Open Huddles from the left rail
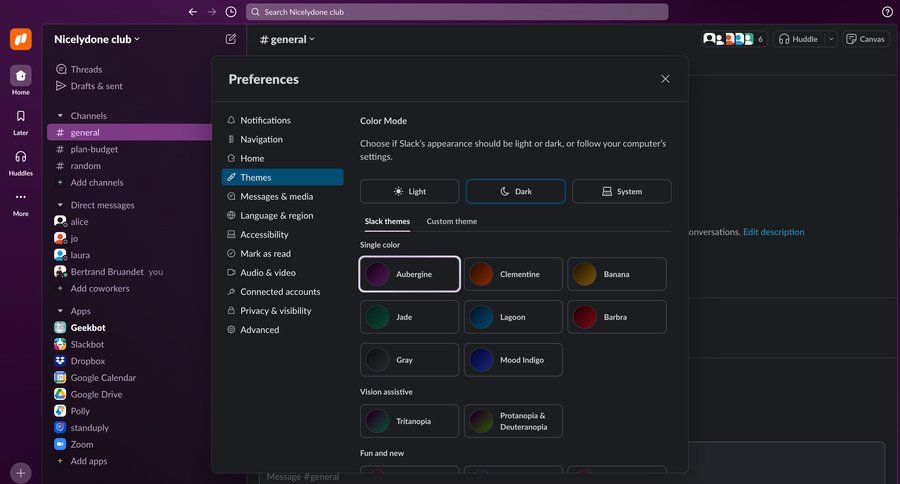The height and width of the screenshot is (484, 900). point(20,162)
